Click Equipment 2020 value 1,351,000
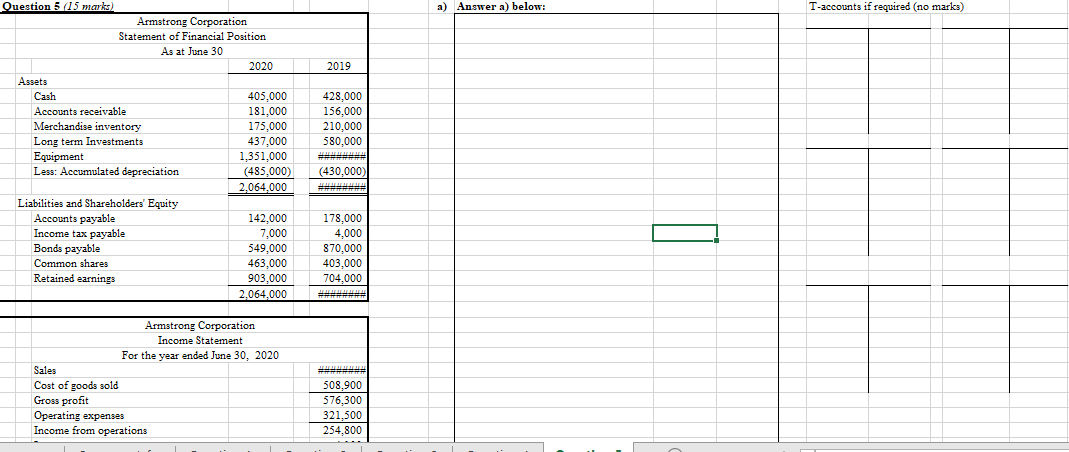The image size is (1069, 452). tap(263, 157)
